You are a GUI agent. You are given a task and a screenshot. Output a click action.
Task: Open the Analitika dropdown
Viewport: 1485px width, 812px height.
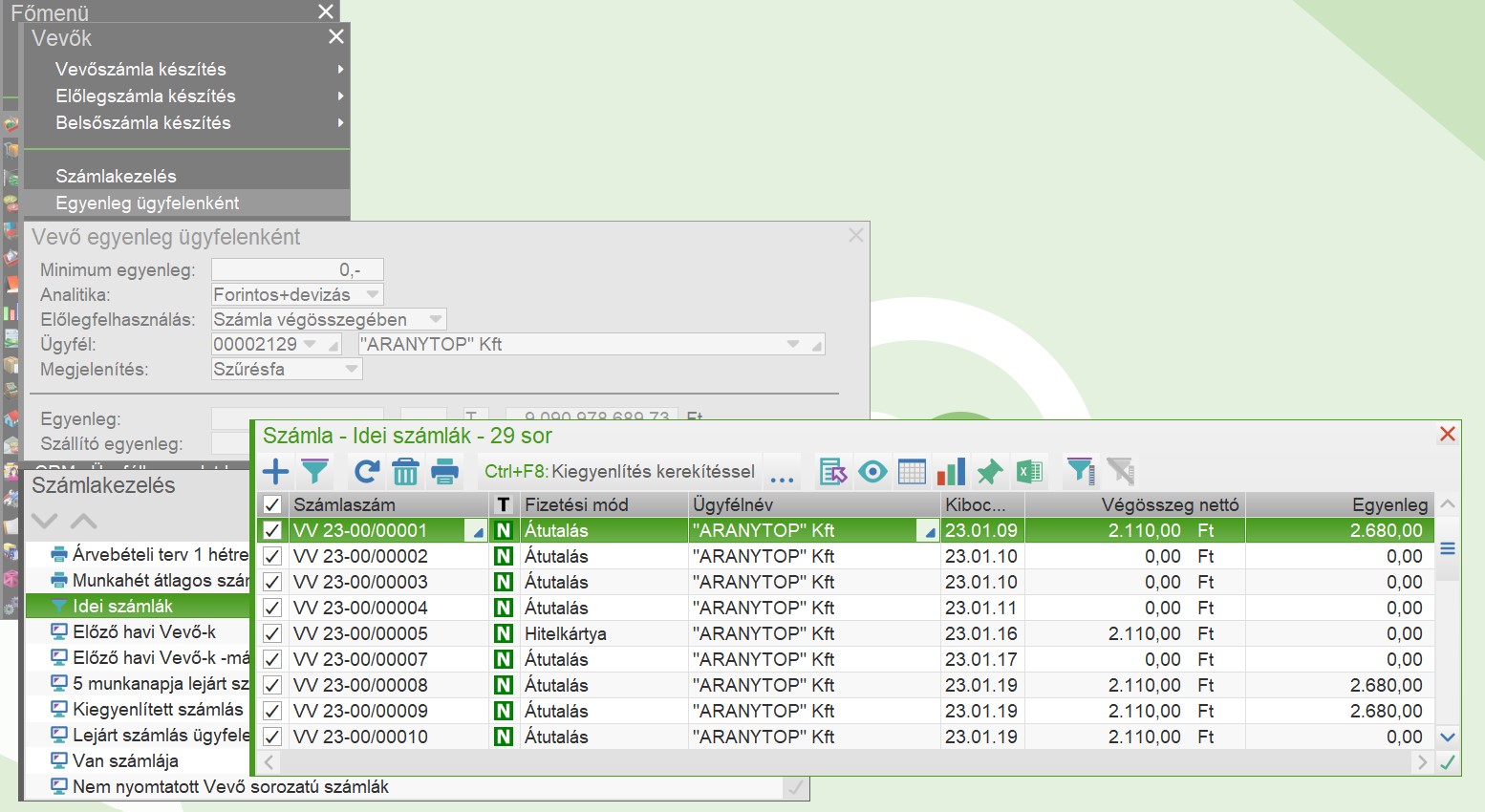pos(373,294)
